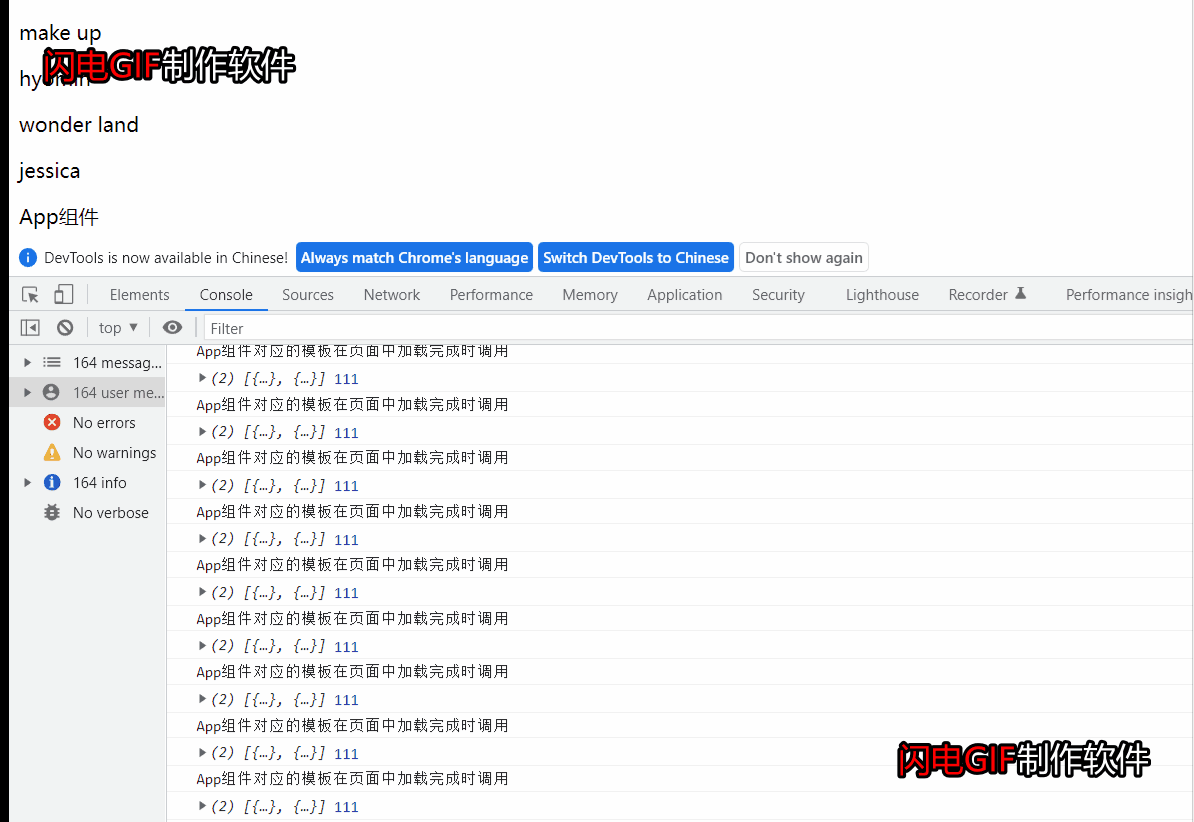
Task: Open the Recorder tab
Action: click(x=988, y=295)
